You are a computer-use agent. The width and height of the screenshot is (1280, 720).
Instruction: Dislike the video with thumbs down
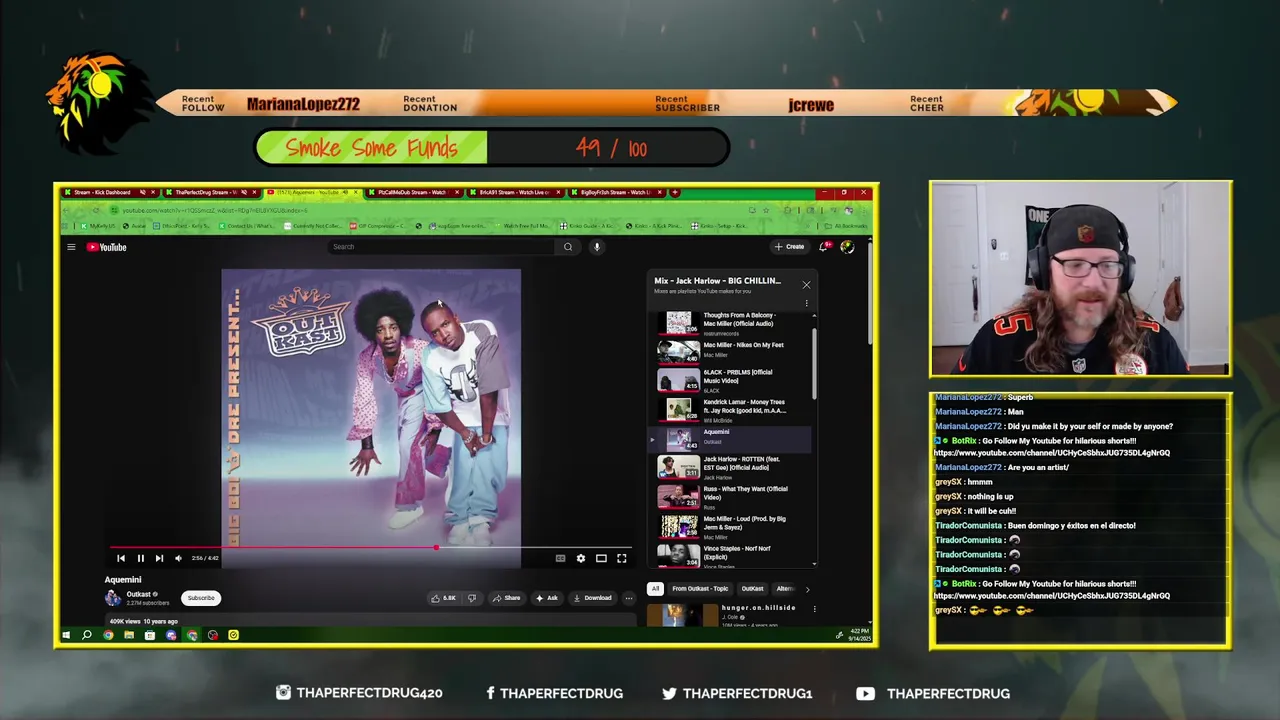coord(472,598)
